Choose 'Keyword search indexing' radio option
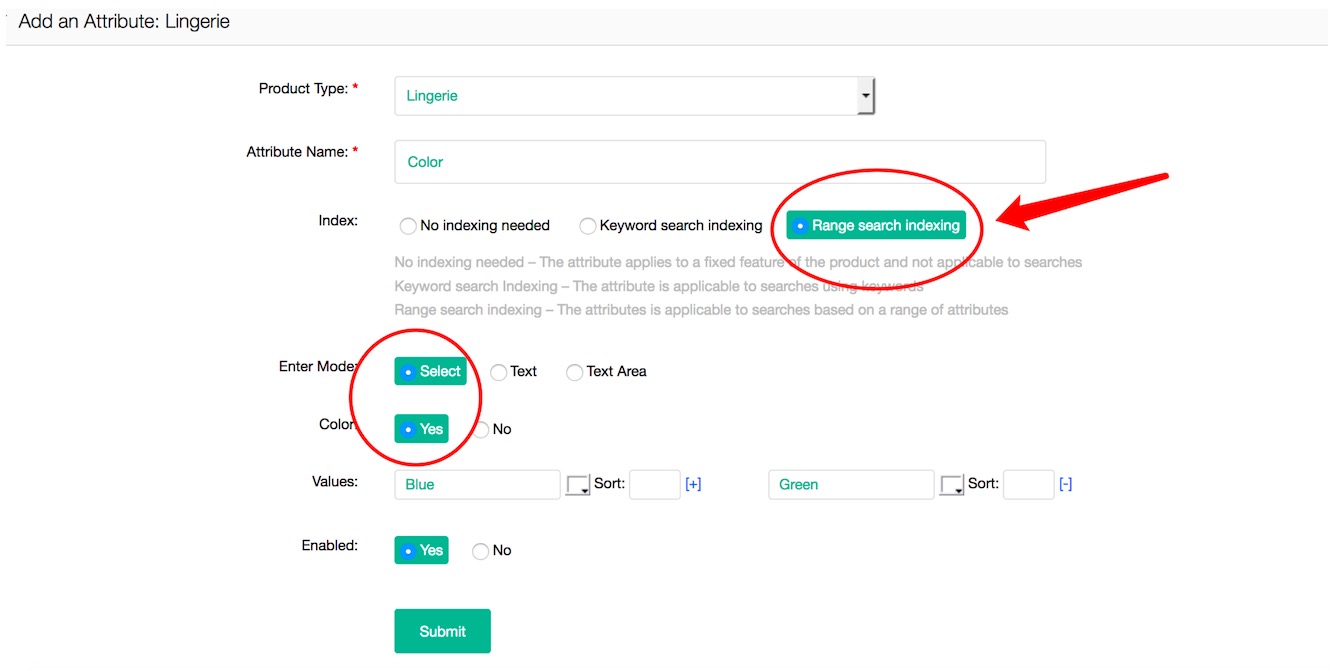Viewport: 1330px width, 671px height. point(588,226)
